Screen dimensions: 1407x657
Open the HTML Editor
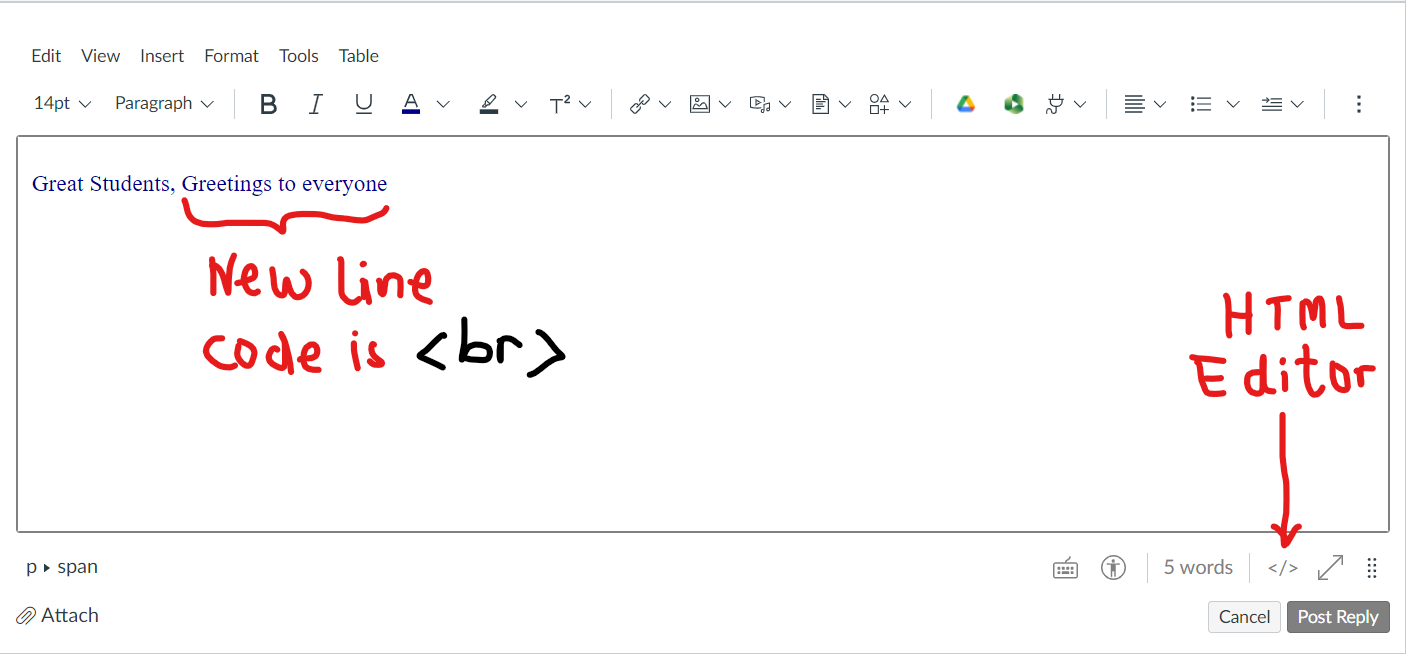click(1282, 567)
